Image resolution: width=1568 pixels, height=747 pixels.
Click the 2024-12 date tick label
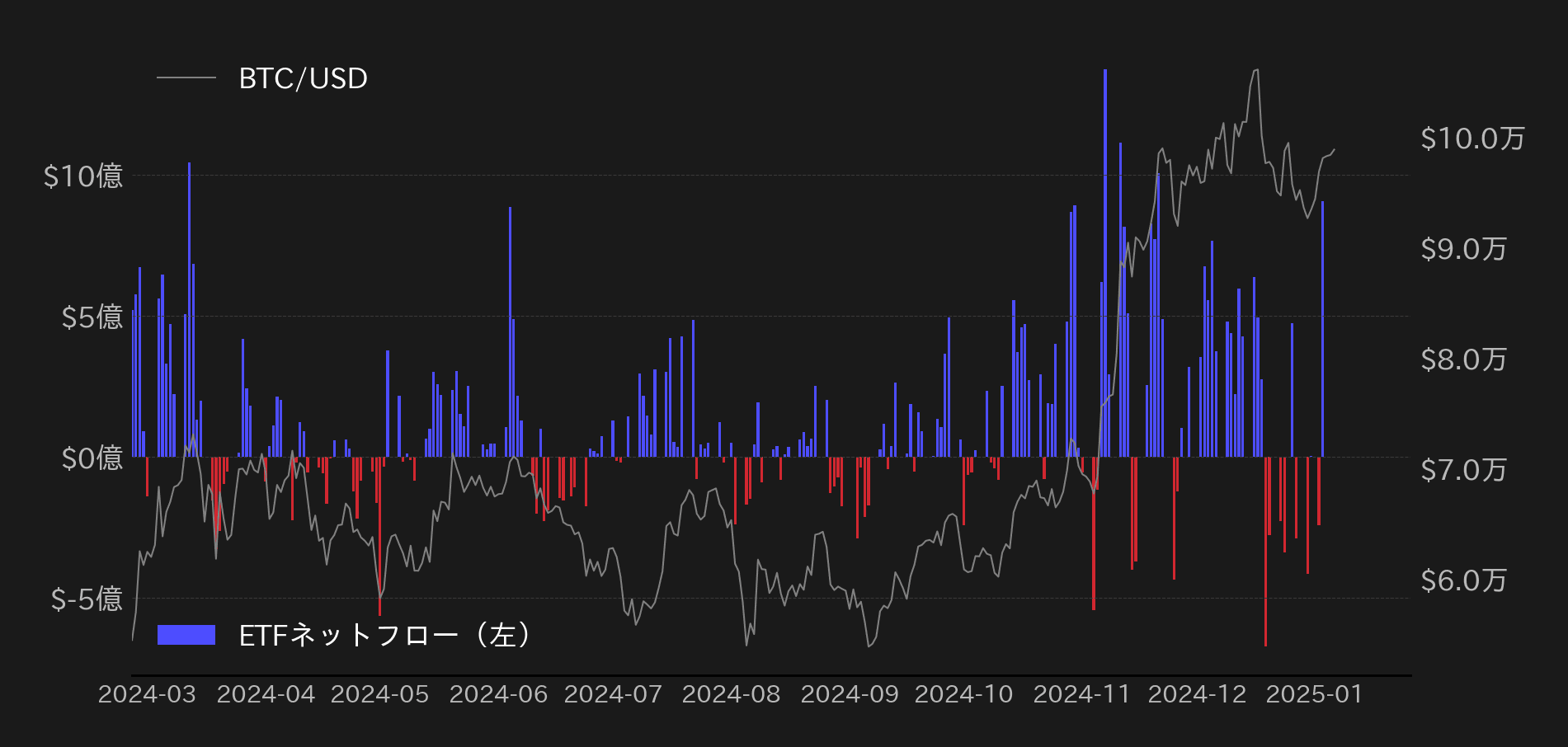[x=1197, y=694]
